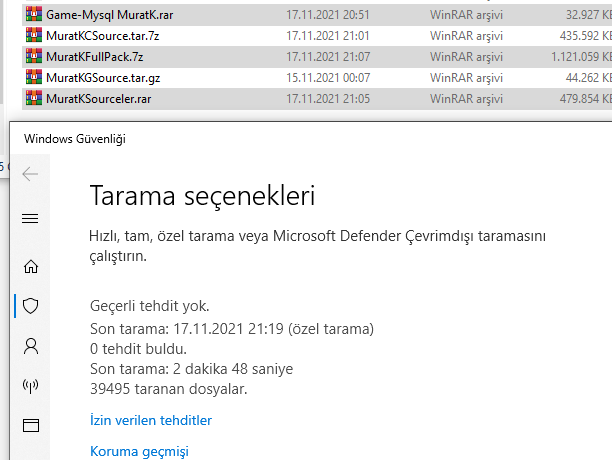Click WinRAR icon of Game-Mysql MuratK.rar
Screen dimensions: 612x460
(x=34, y=15)
